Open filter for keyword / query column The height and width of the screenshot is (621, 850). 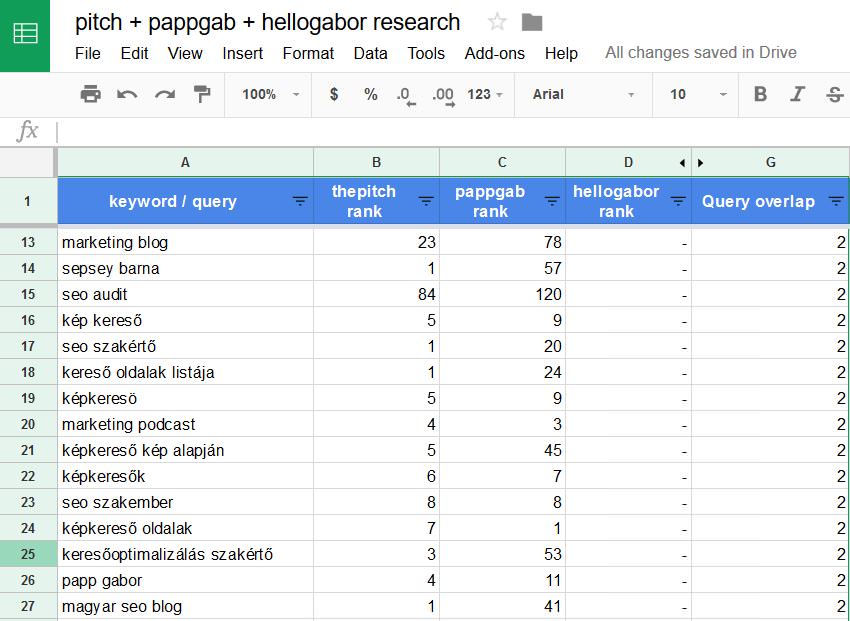tap(300, 201)
